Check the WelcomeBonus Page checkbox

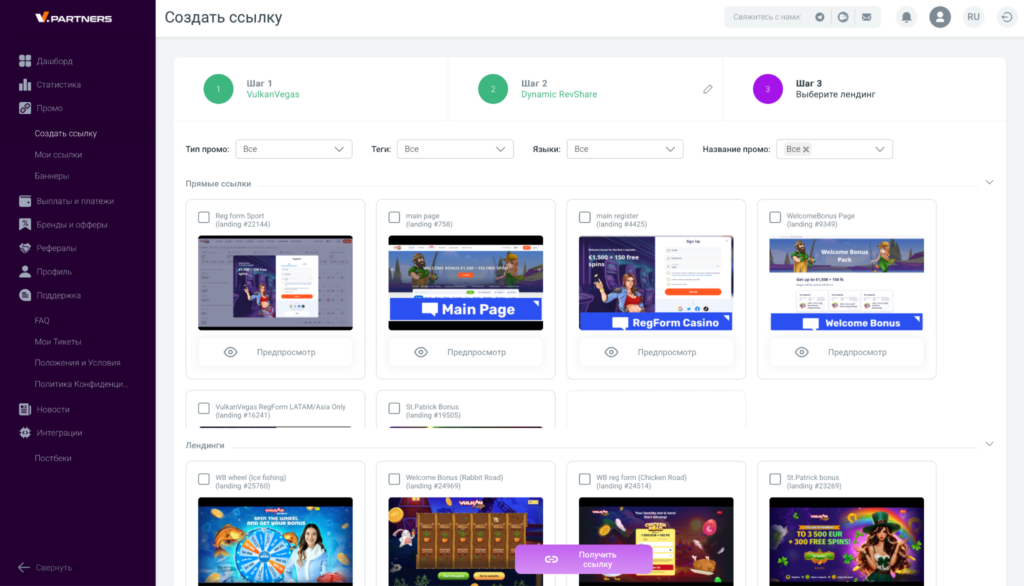[x=775, y=217]
